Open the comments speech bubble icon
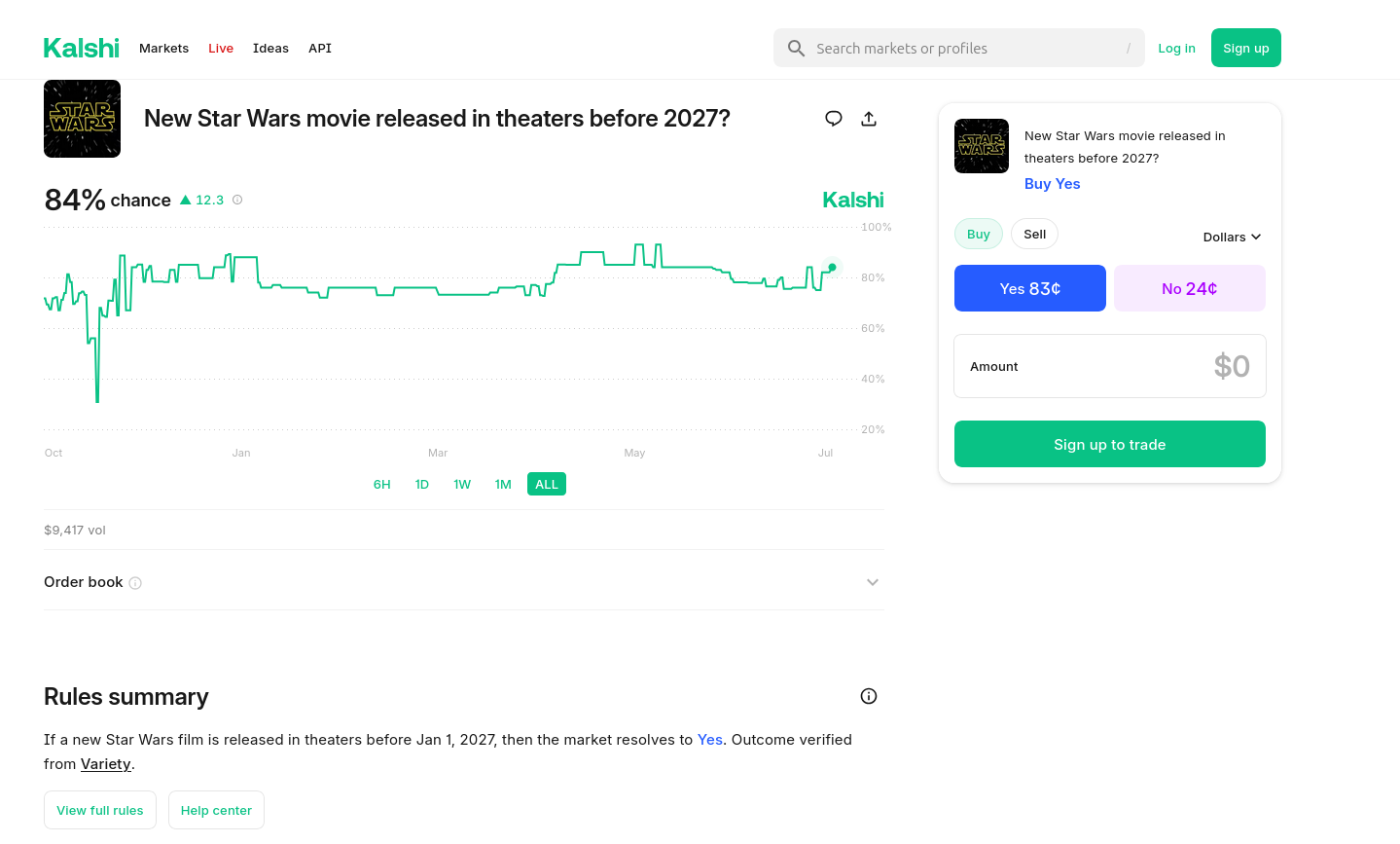This screenshot has width=1400, height=844. 834,119
